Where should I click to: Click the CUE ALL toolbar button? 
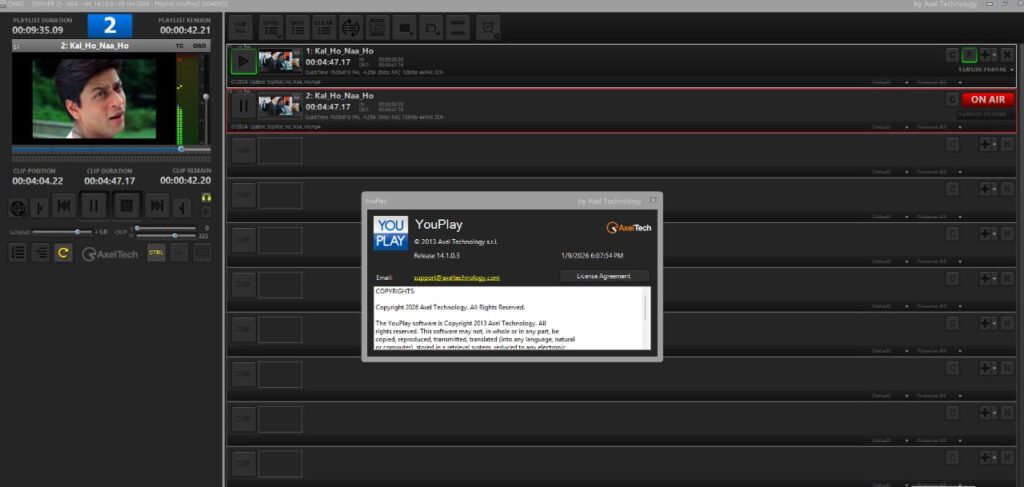(243, 28)
